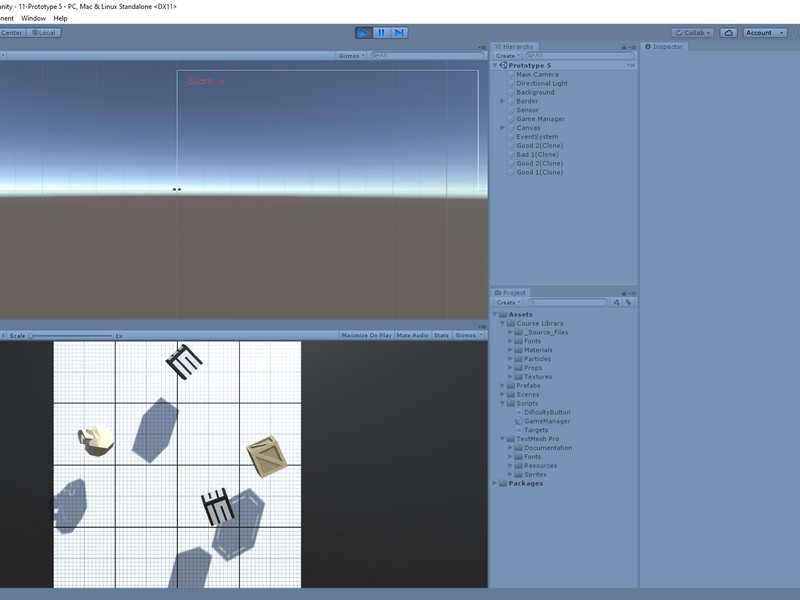Toggle the Stats overlay
Image resolution: width=800 pixels, height=600 pixels.
441,335
